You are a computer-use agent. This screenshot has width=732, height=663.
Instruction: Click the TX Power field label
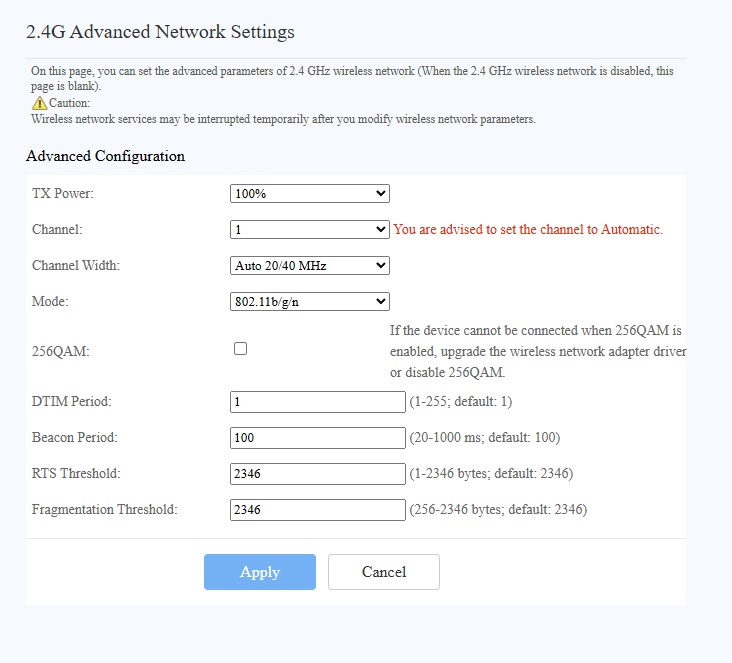click(x=64, y=194)
